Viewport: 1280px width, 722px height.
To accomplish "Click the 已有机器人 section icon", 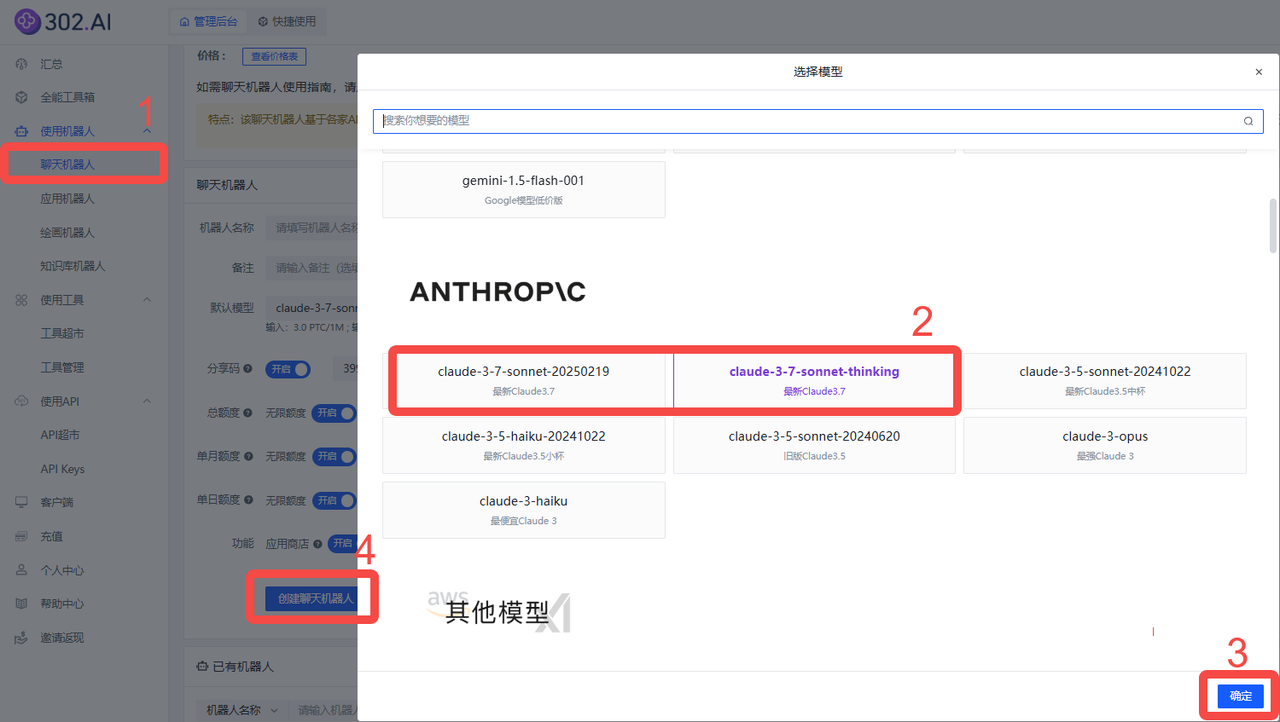I will [x=203, y=666].
